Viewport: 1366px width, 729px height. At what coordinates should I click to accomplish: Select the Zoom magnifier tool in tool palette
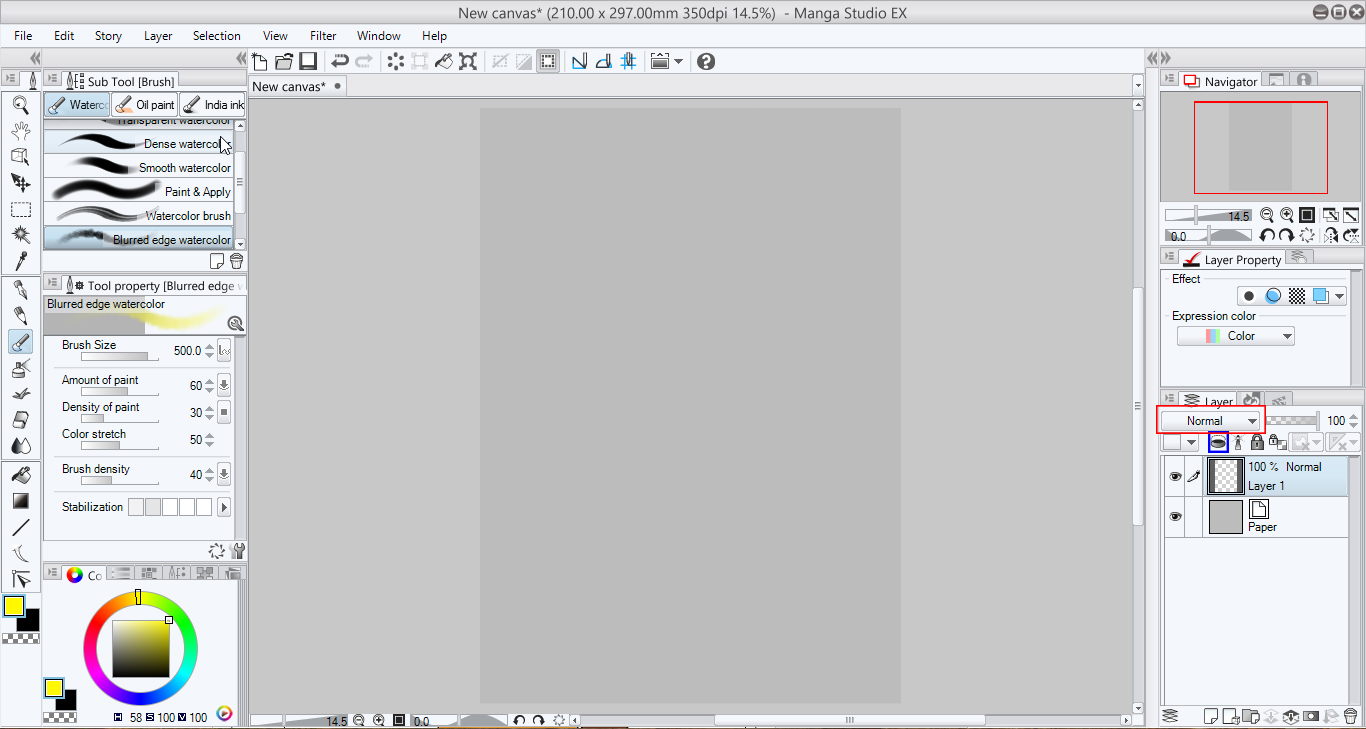coord(20,104)
